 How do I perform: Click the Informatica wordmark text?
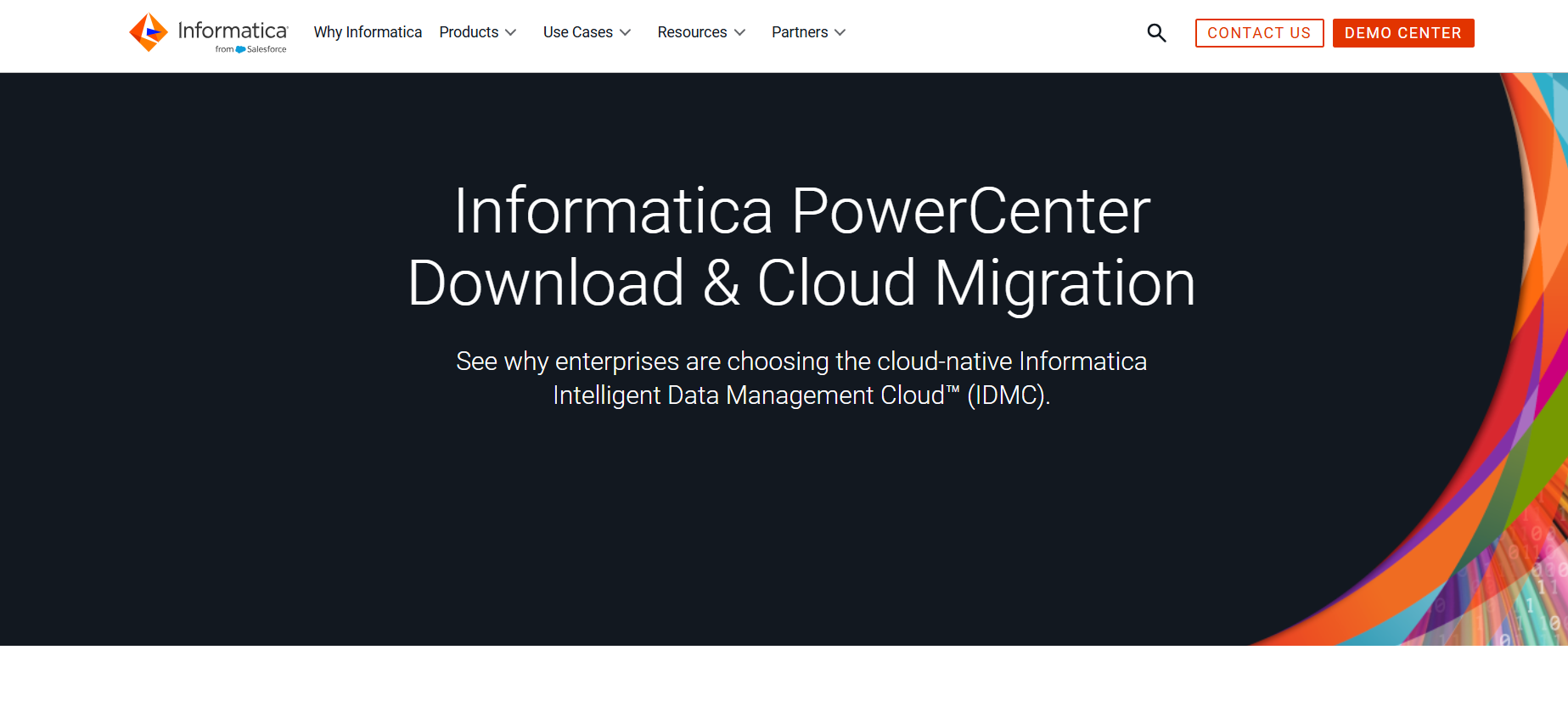pyautogui.click(x=233, y=31)
